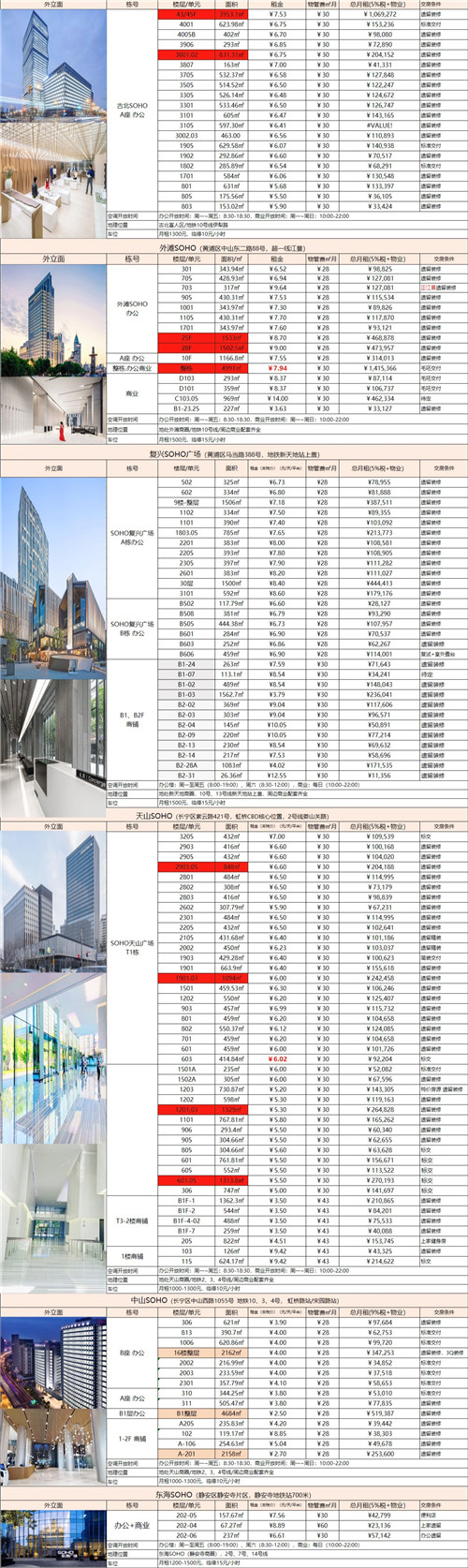Select property fee ¥60 cell
The height and width of the screenshot is (1568, 468).
pos(323,1525)
